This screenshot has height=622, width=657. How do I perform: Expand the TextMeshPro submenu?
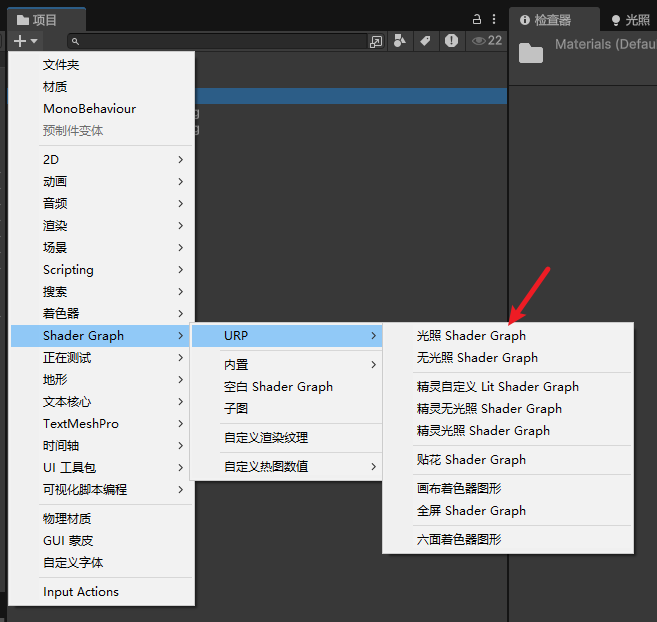101,424
